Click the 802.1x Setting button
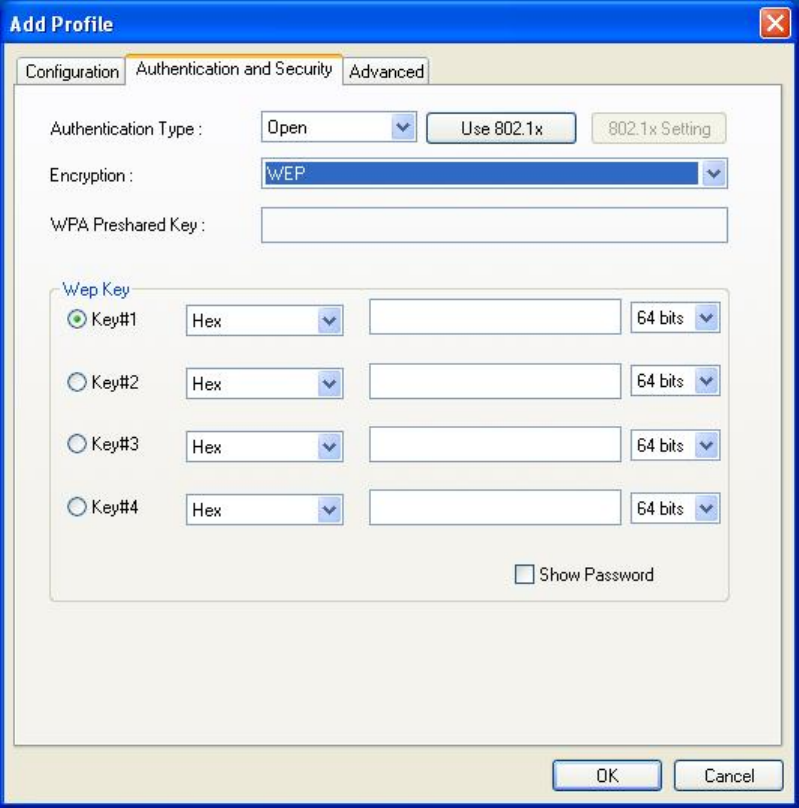Screen dimensions: 799x808 pyautogui.click(x=658, y=128)
